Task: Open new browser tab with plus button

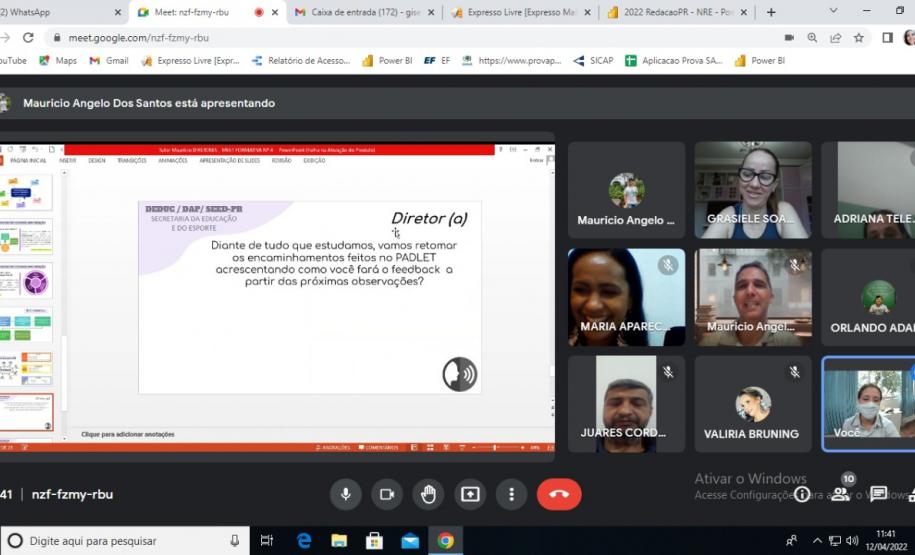Action: pyautogui.click(x=771, y=12)
